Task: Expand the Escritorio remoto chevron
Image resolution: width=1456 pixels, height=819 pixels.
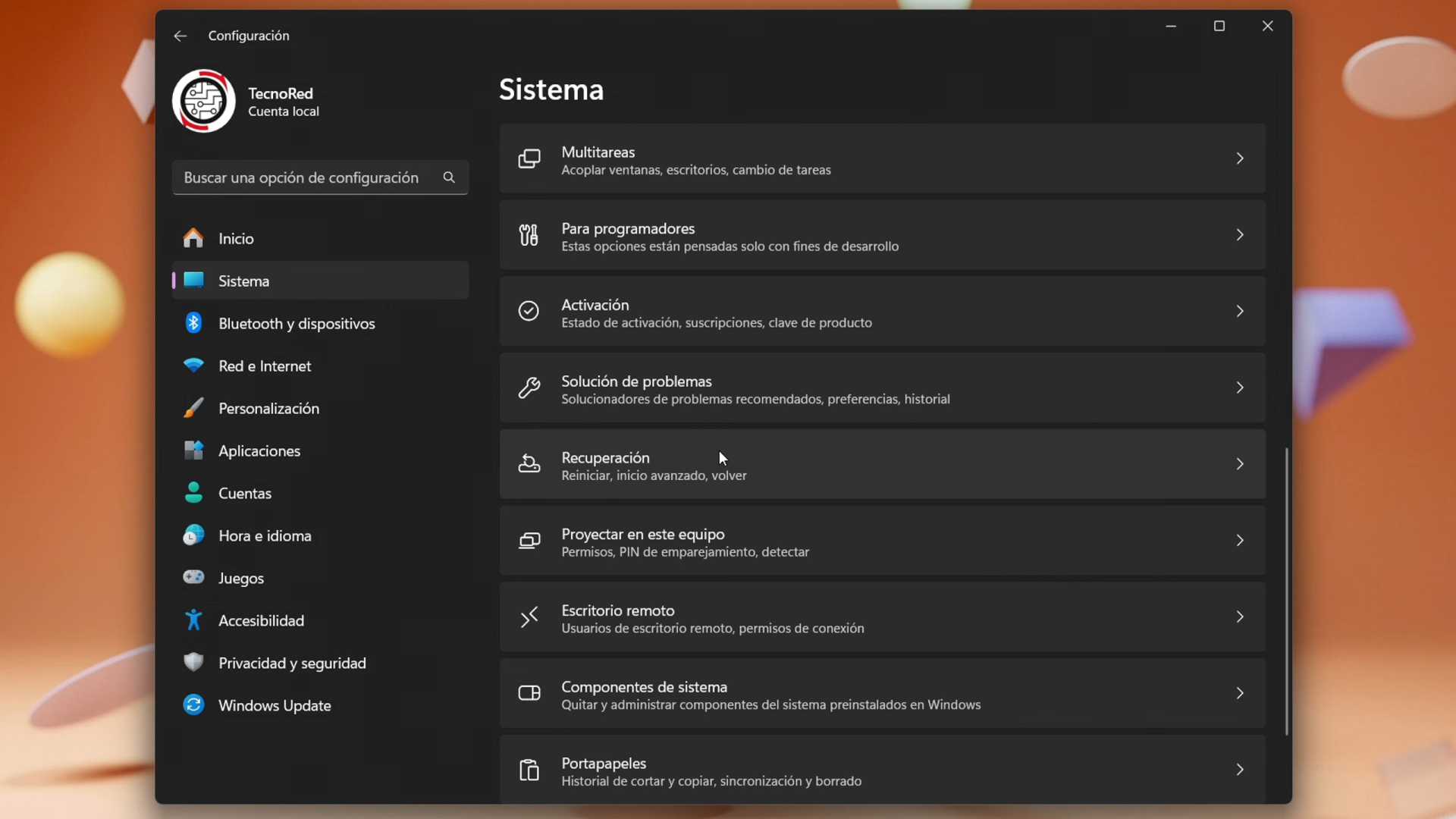Action: coord(1239,617)
